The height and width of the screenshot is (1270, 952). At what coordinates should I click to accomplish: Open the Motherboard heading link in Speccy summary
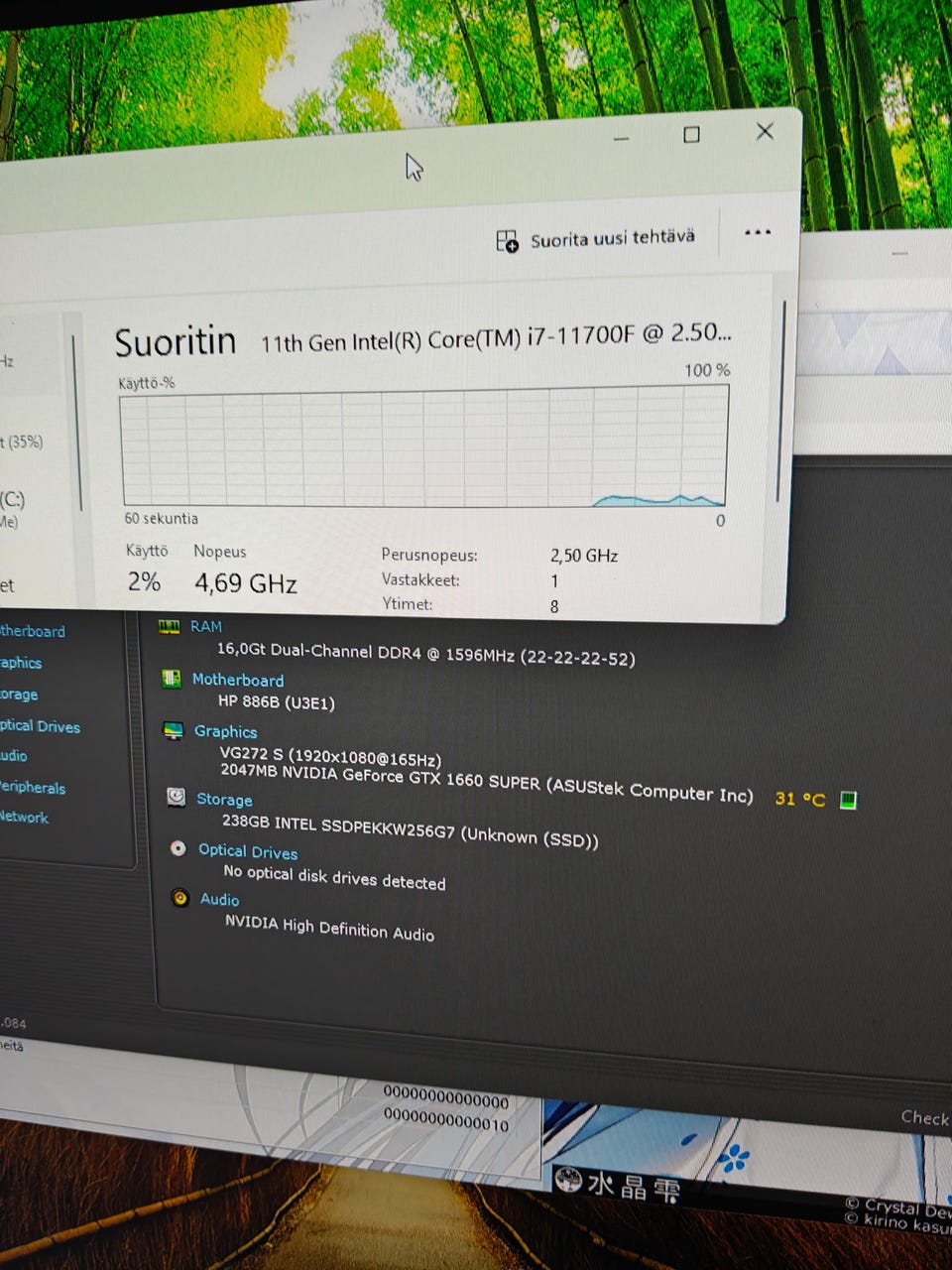click(x=238, y=680)
